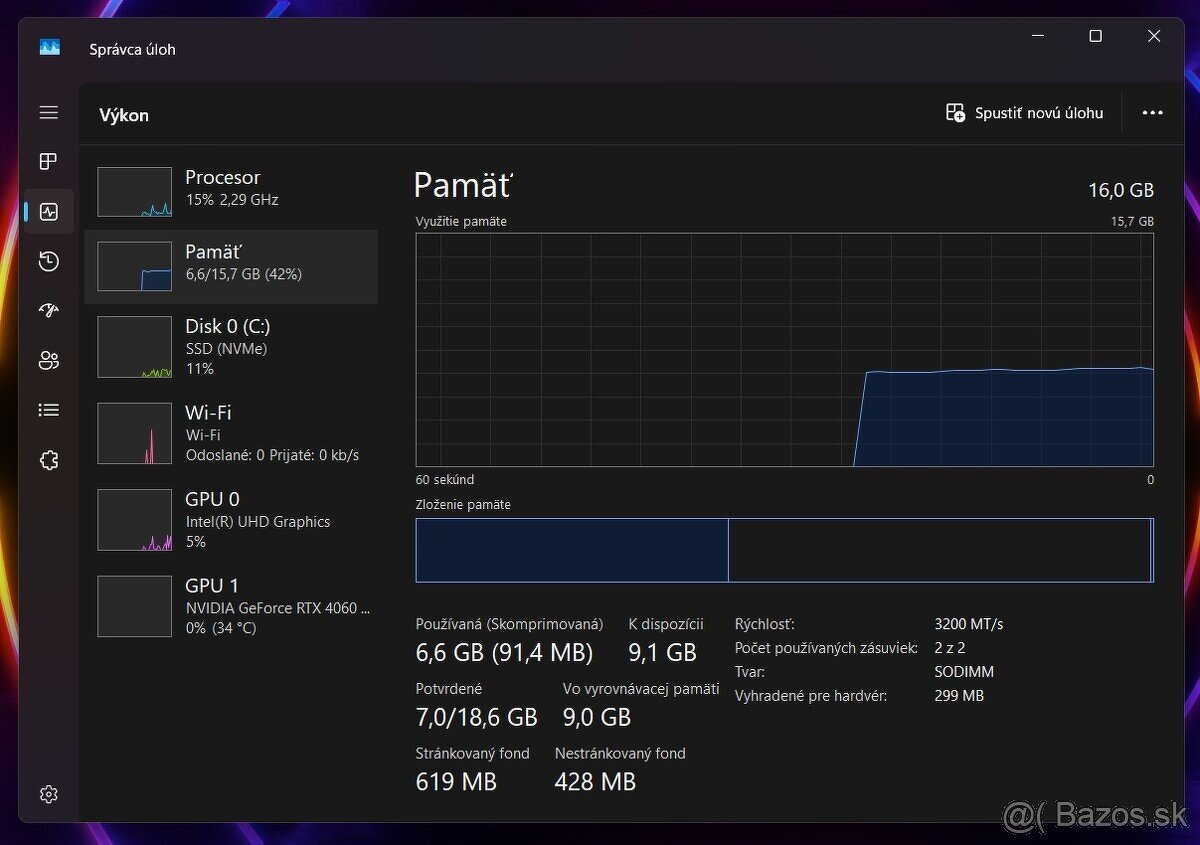The image size is (1200, 845).
Task: Open the hamburger navigation menu
Action: pos(49,113)
